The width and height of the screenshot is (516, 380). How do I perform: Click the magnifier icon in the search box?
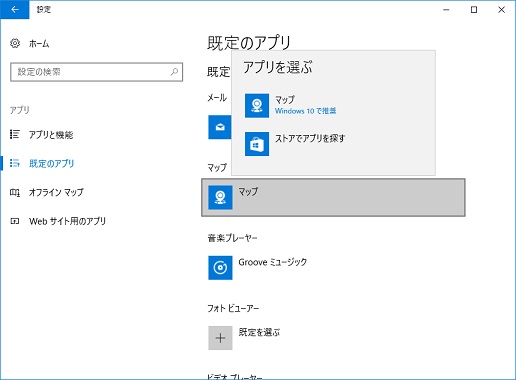[174, 72]
